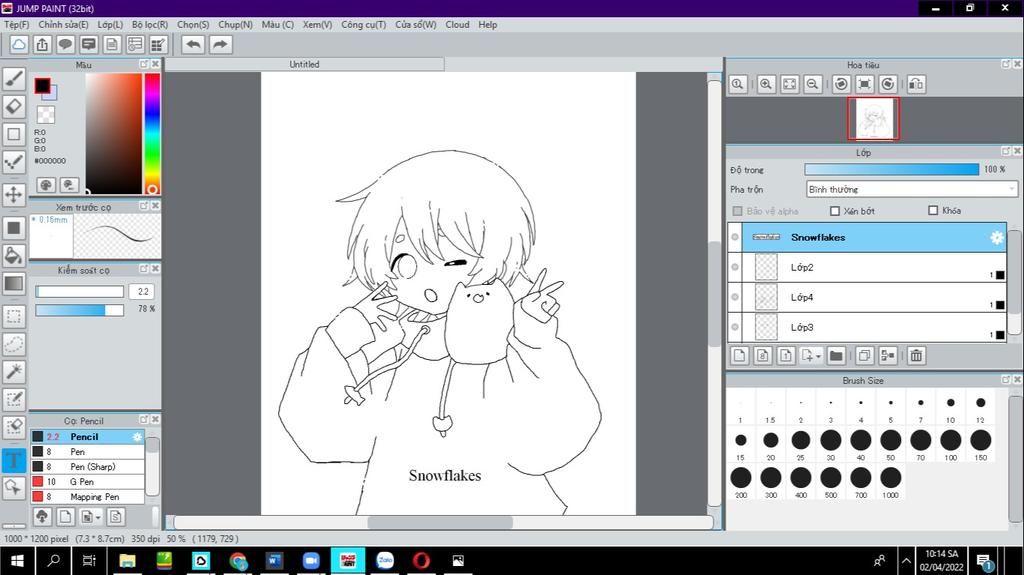Select the Text tool

(x=14, y=460)
